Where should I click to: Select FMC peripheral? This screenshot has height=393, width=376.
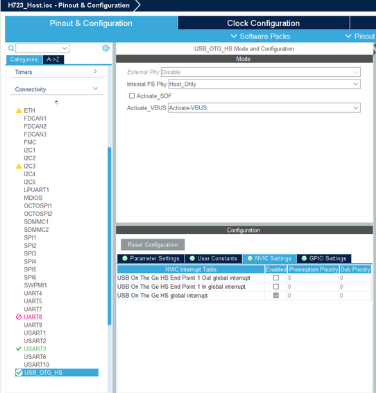pos(30,142)
